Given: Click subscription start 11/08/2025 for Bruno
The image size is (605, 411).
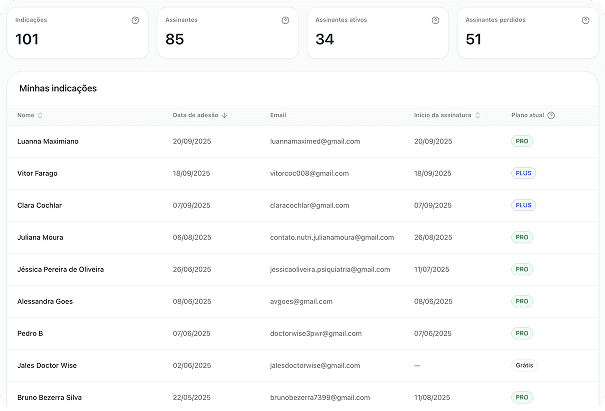Looking at the screenshot, I should [432, 398].
